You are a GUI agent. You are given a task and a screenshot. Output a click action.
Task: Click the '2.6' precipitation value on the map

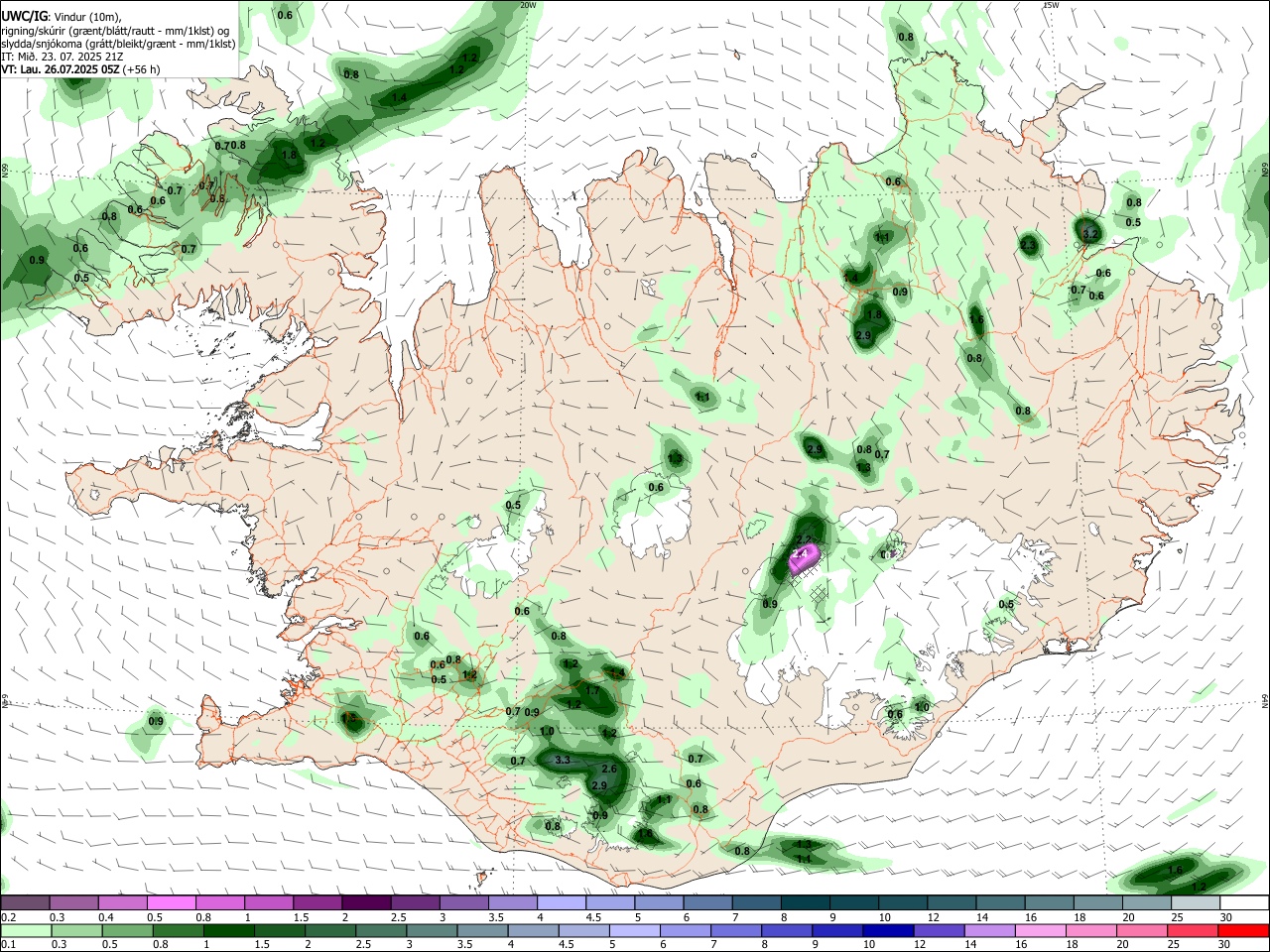tap(609, 769)
